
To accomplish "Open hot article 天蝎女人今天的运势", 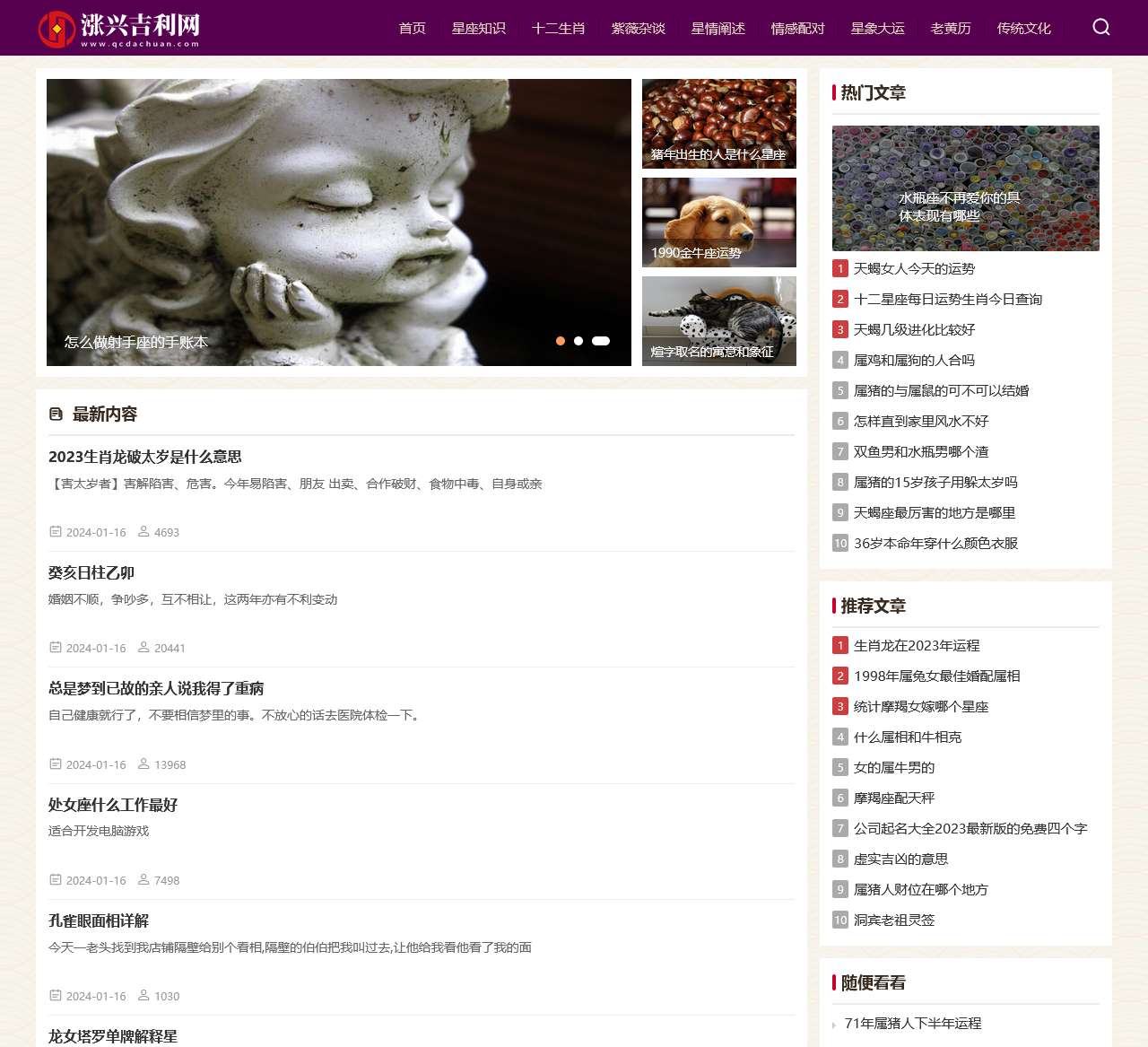I will (x=914, y=268).
